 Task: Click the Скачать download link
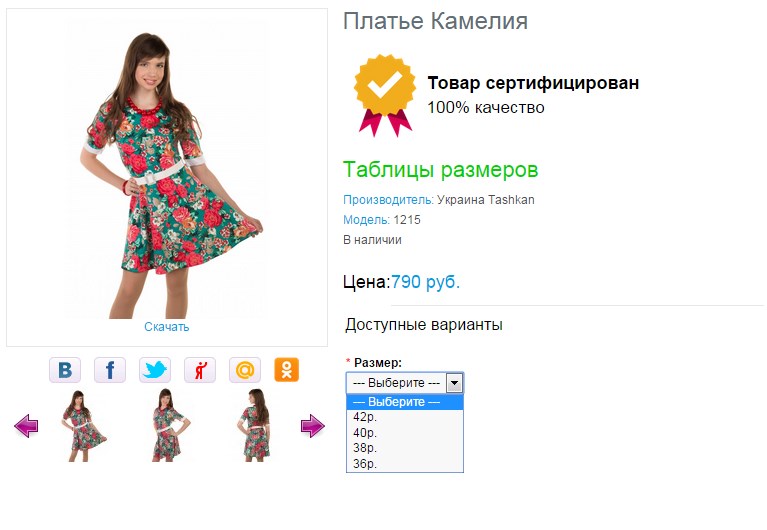(166, 327)
